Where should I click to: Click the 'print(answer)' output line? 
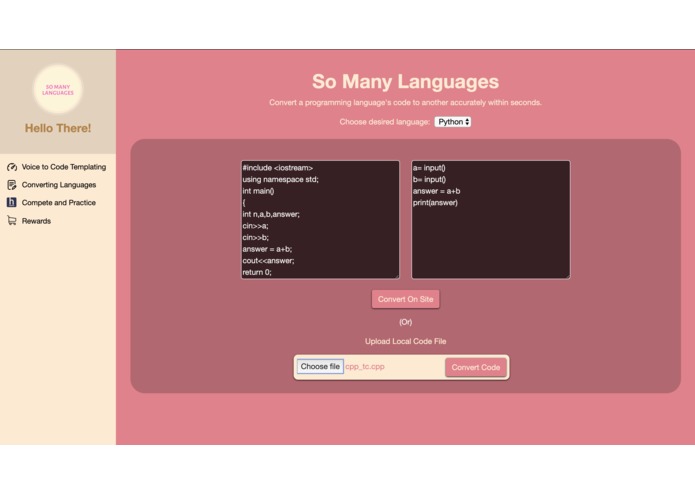tap(435, 202)
